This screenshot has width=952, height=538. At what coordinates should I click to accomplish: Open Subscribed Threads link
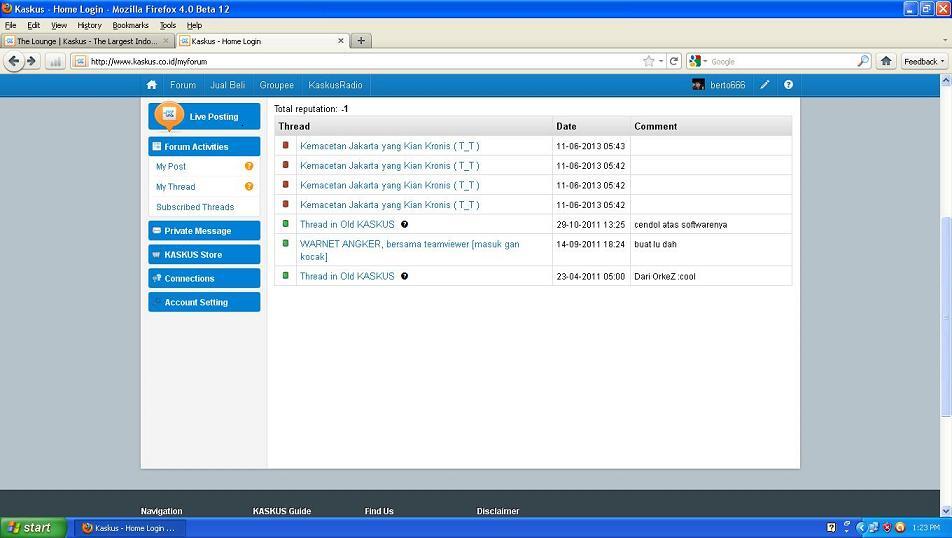pos(195,206)
